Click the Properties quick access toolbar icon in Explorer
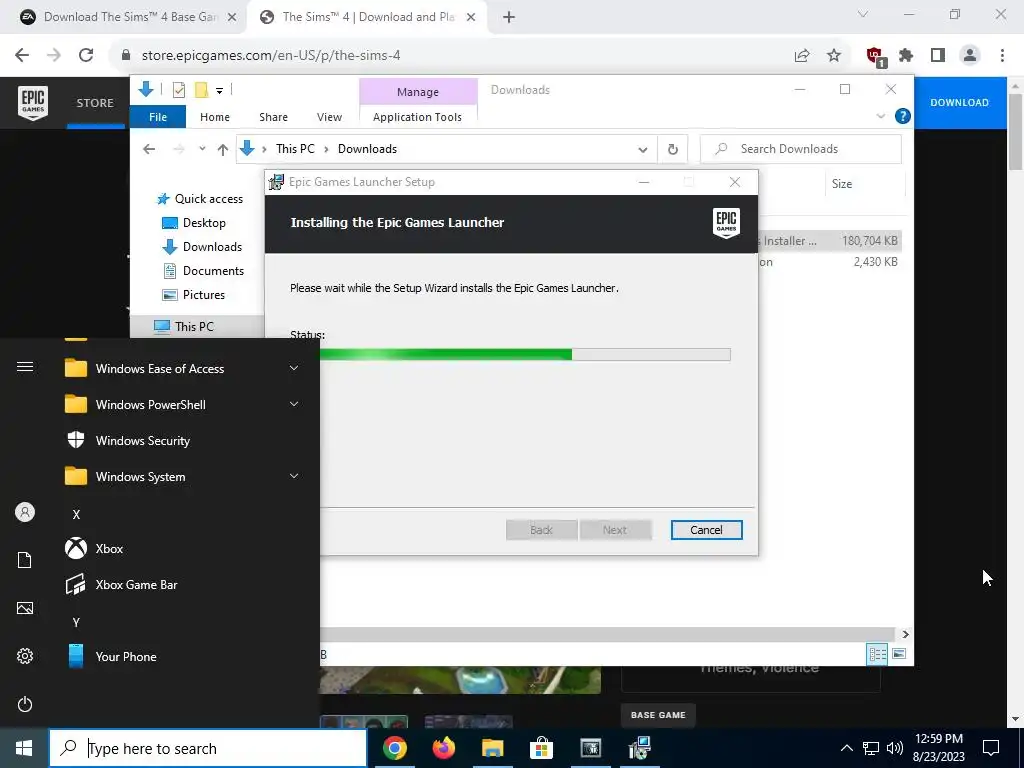The image size is (1024, 768). coord(178,90)
